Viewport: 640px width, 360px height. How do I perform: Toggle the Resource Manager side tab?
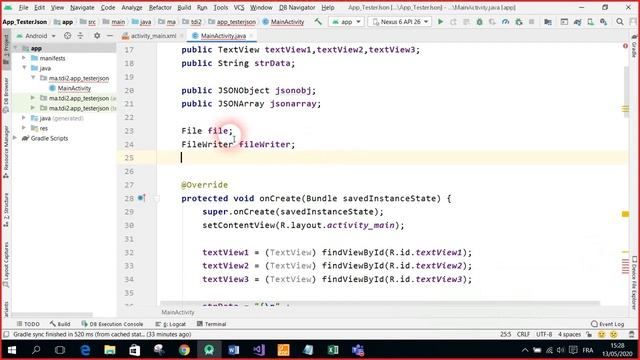click(x=6, y=151)
